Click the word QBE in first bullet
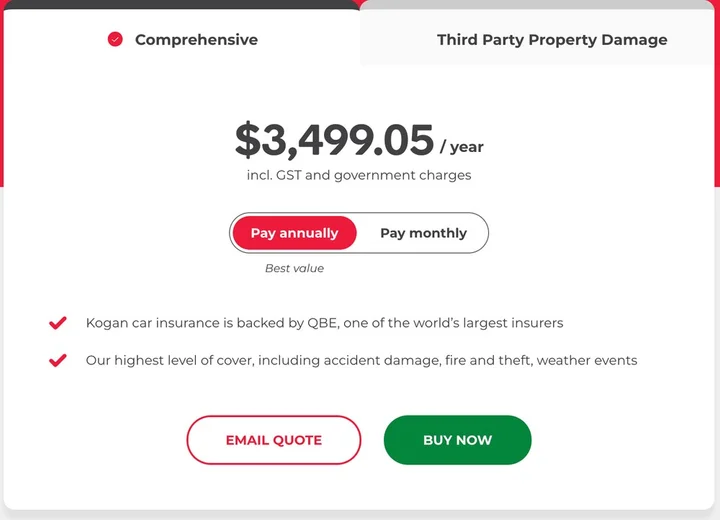The image size is (720, 520). pyautogui.click(x=325, y=323)
